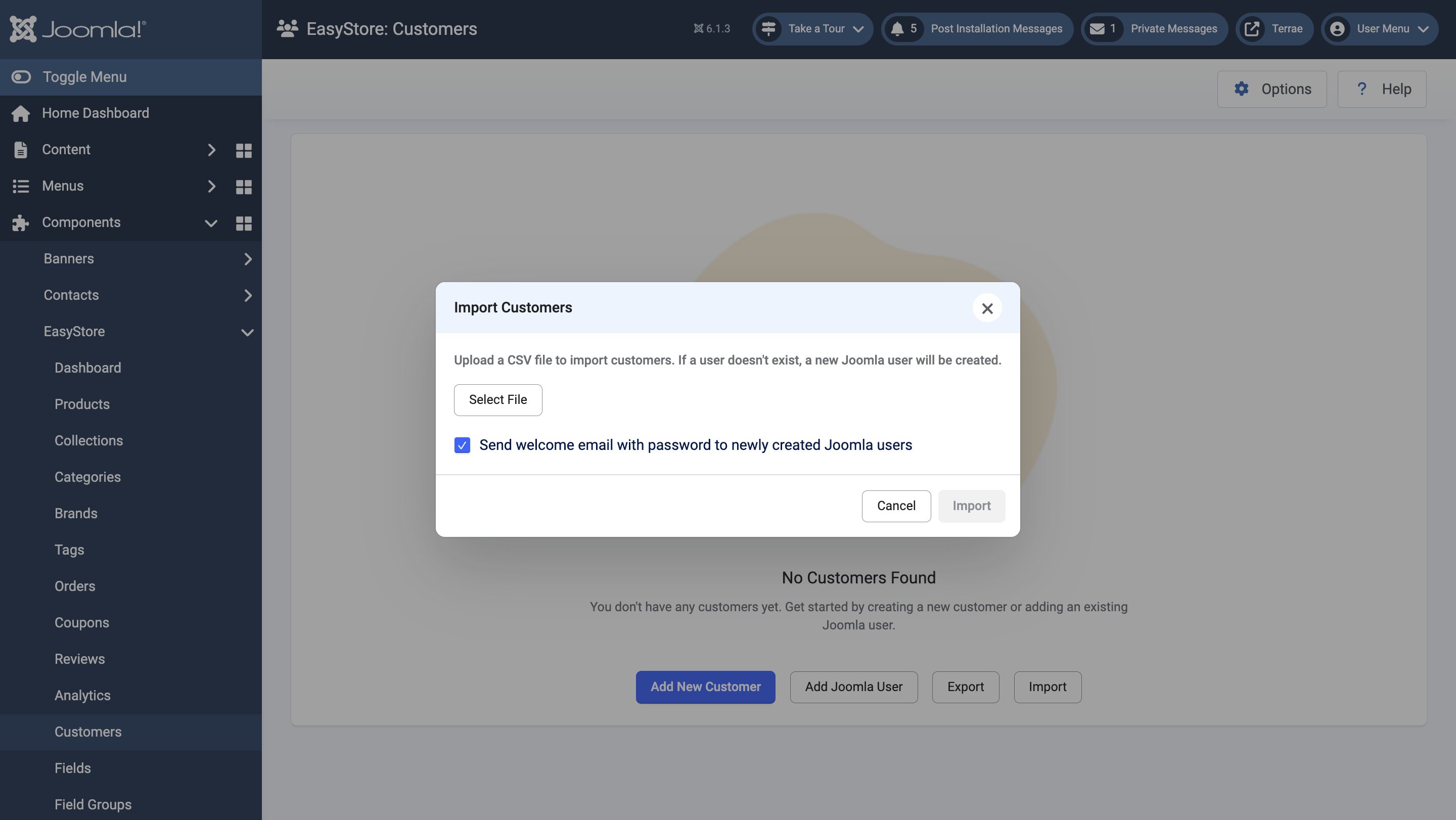The width and height of the screenshot is (1456, 820).
Task: Click the Components puzzle icon
Action: [x=20, y=222]
